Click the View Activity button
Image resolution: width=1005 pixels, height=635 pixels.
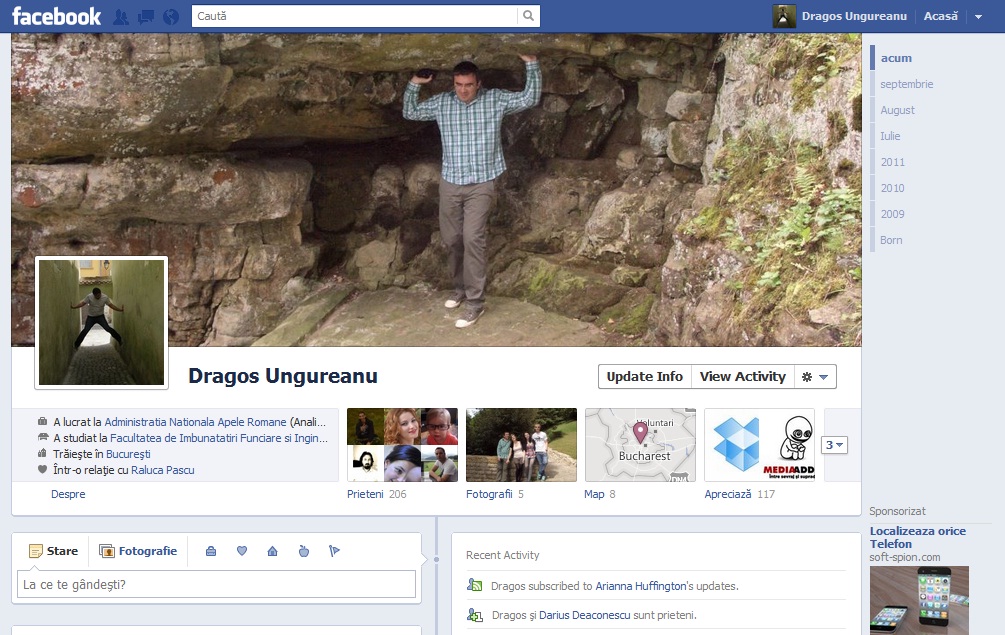click(743, 377)
